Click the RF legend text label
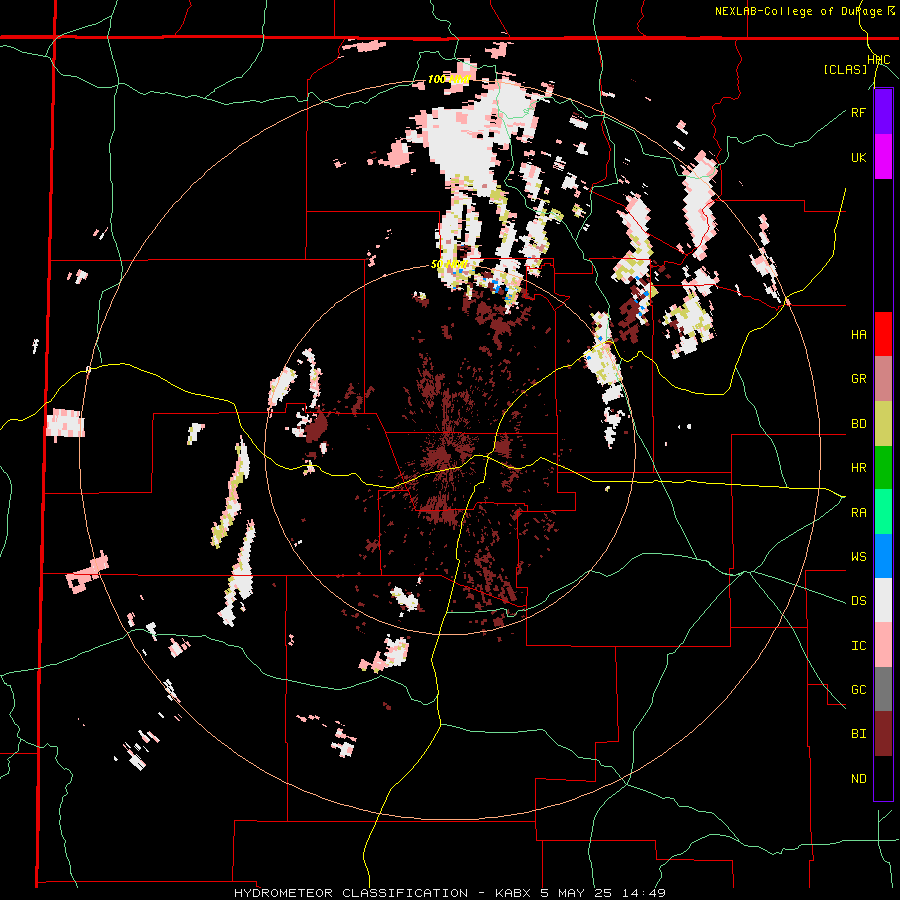This screenshot has height=900, width=900. point(858,113)
